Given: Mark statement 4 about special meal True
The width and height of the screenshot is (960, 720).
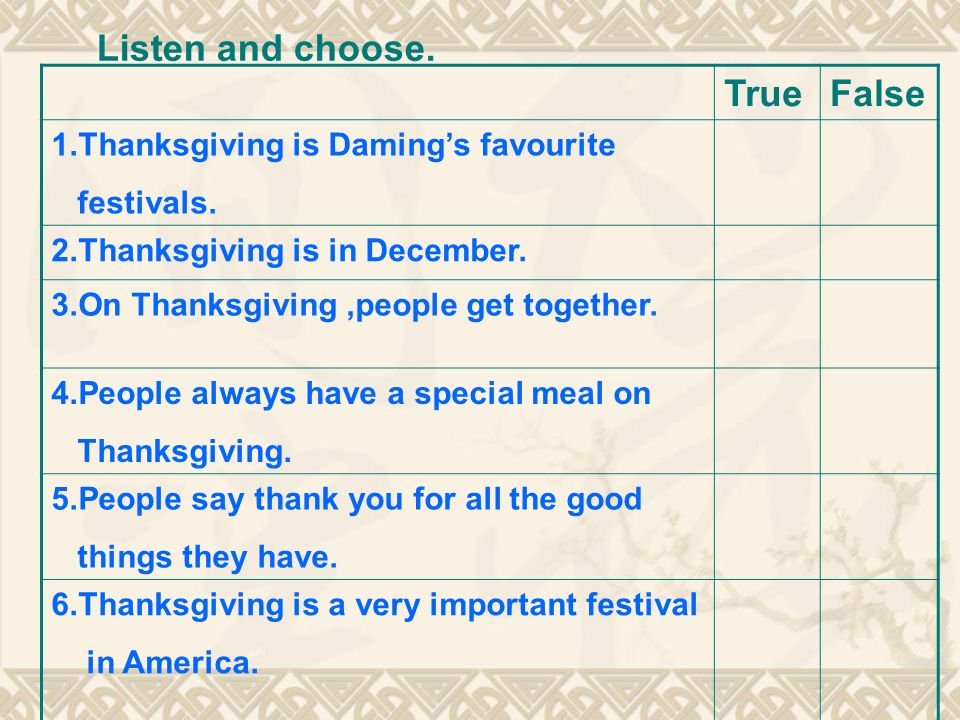Looking at the screenshot, I should 767,421.
